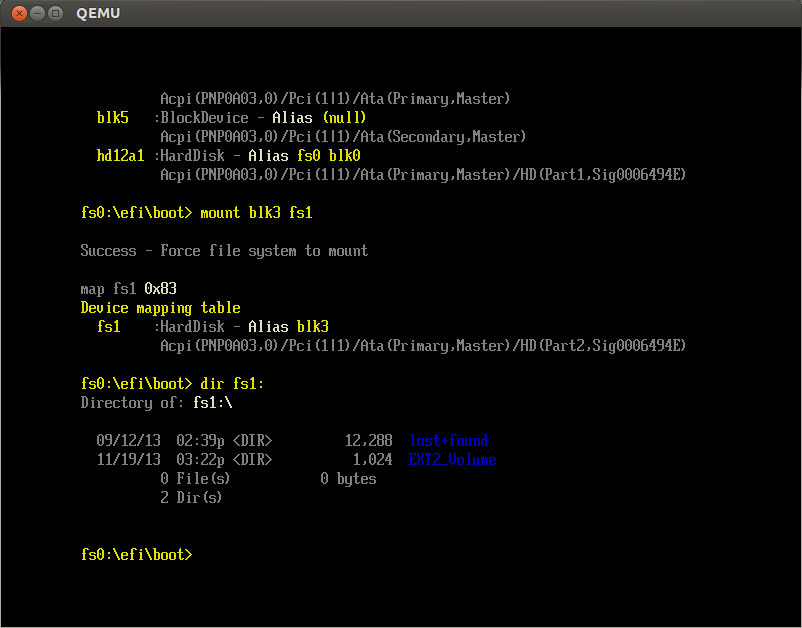Click the EXT2_Volume directory entry
This screenshot has height=628, width=802.
[x=452, y=460]
